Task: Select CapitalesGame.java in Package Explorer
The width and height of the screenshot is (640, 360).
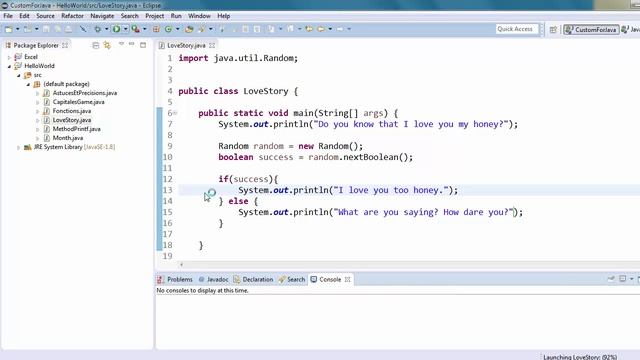Action: point(78,102)
